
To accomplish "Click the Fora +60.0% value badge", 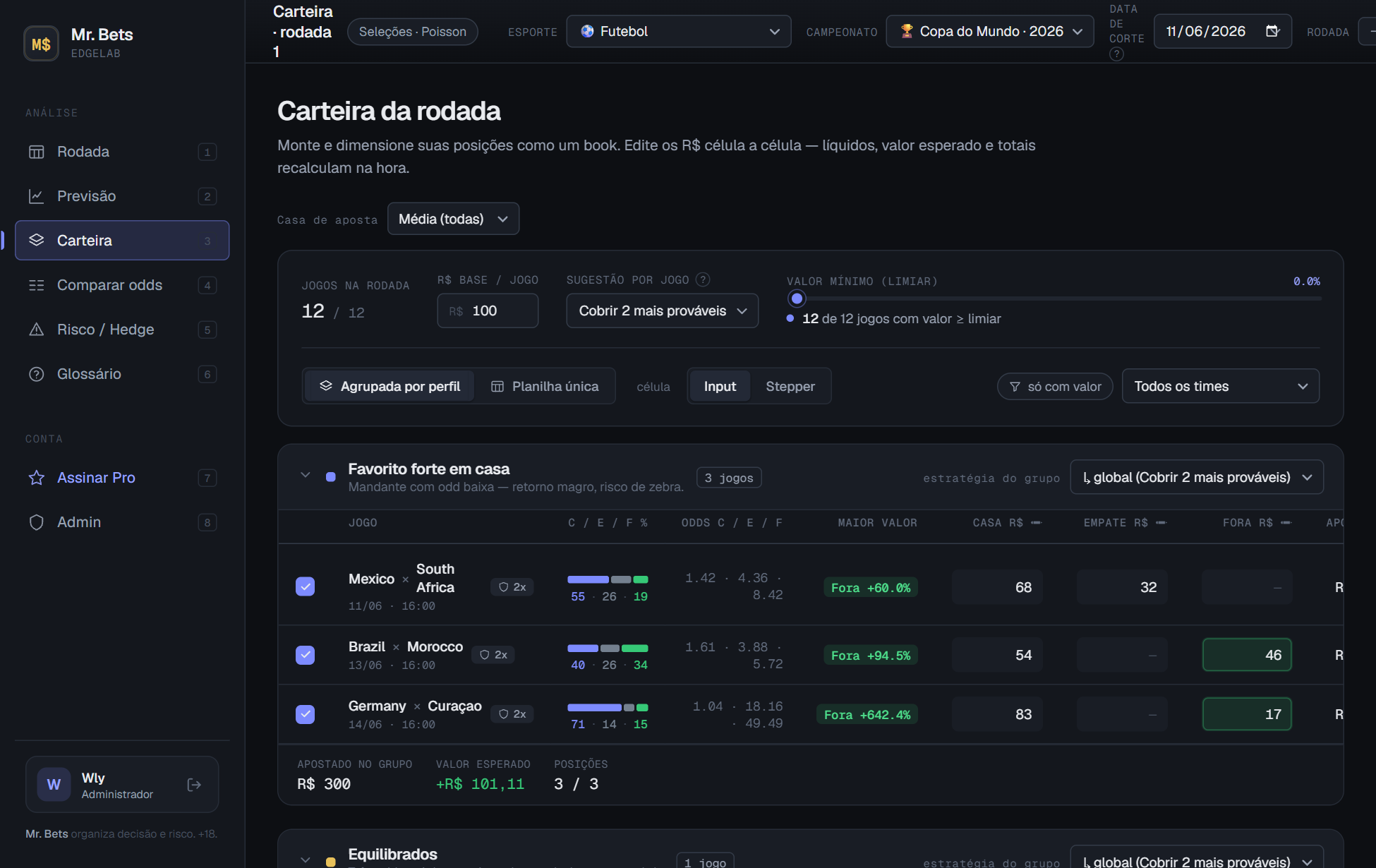I will click(871, 587).
